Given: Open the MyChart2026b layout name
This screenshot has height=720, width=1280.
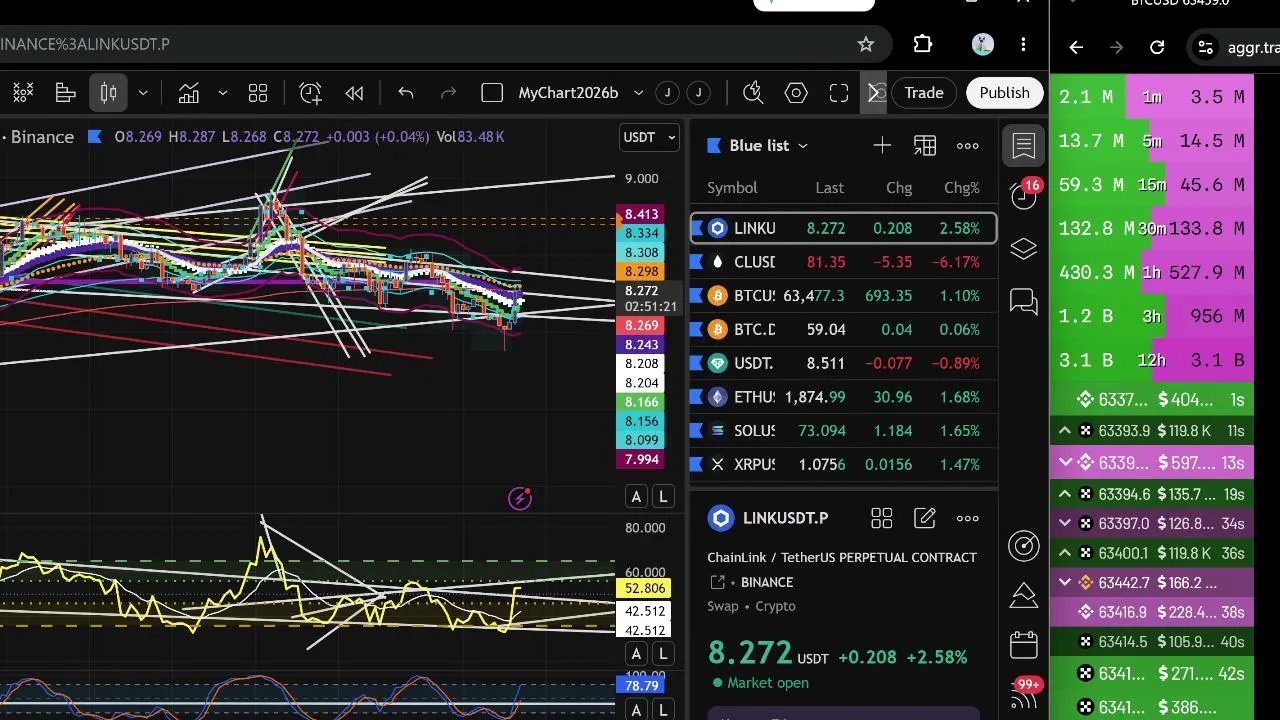Looking at the screenshot, I should (568, 93).
